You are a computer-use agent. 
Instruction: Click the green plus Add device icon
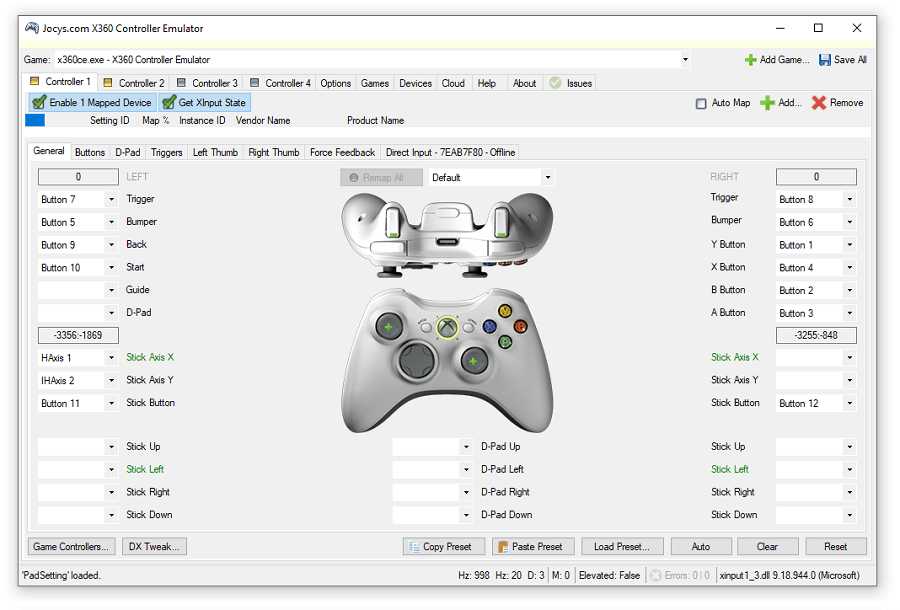(x=767, y=103)
